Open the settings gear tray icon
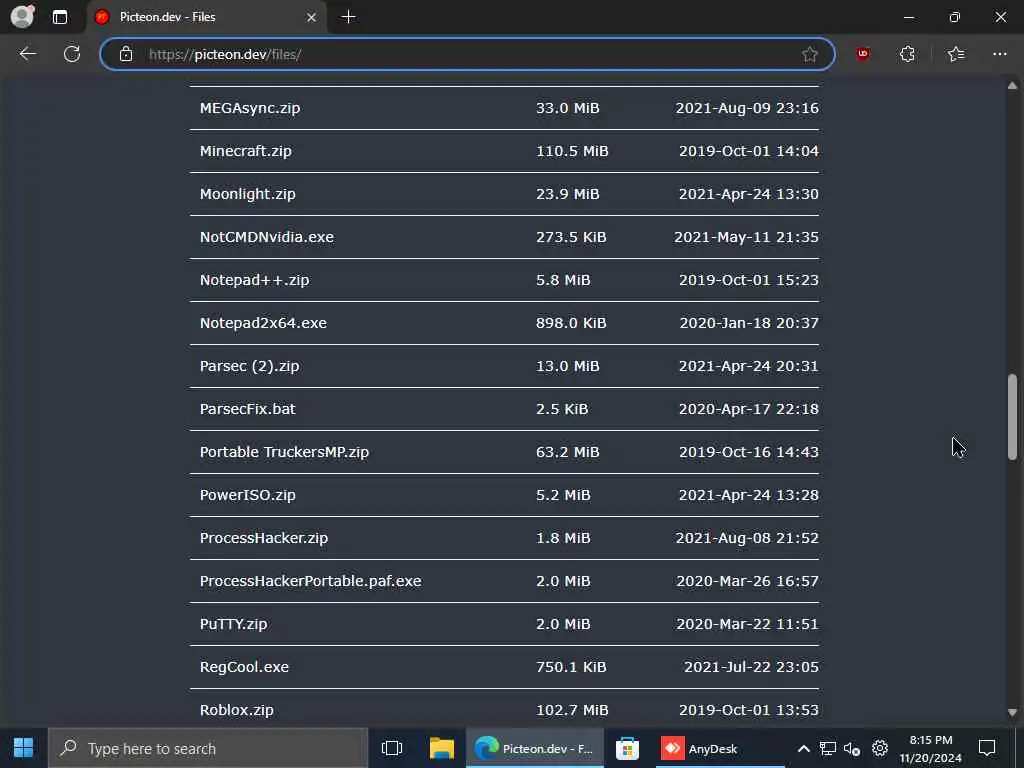1024x768 pixels. (x=880, y=748)
